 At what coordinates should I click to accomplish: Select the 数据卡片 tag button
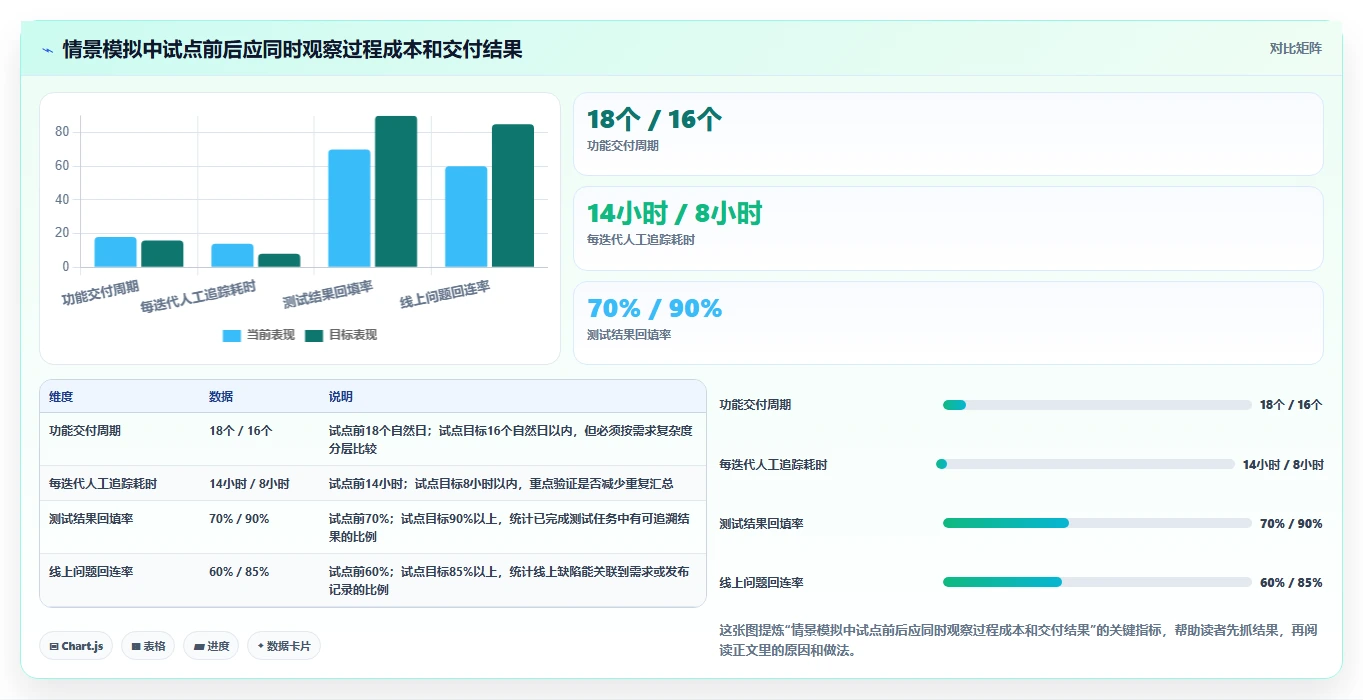284,646
